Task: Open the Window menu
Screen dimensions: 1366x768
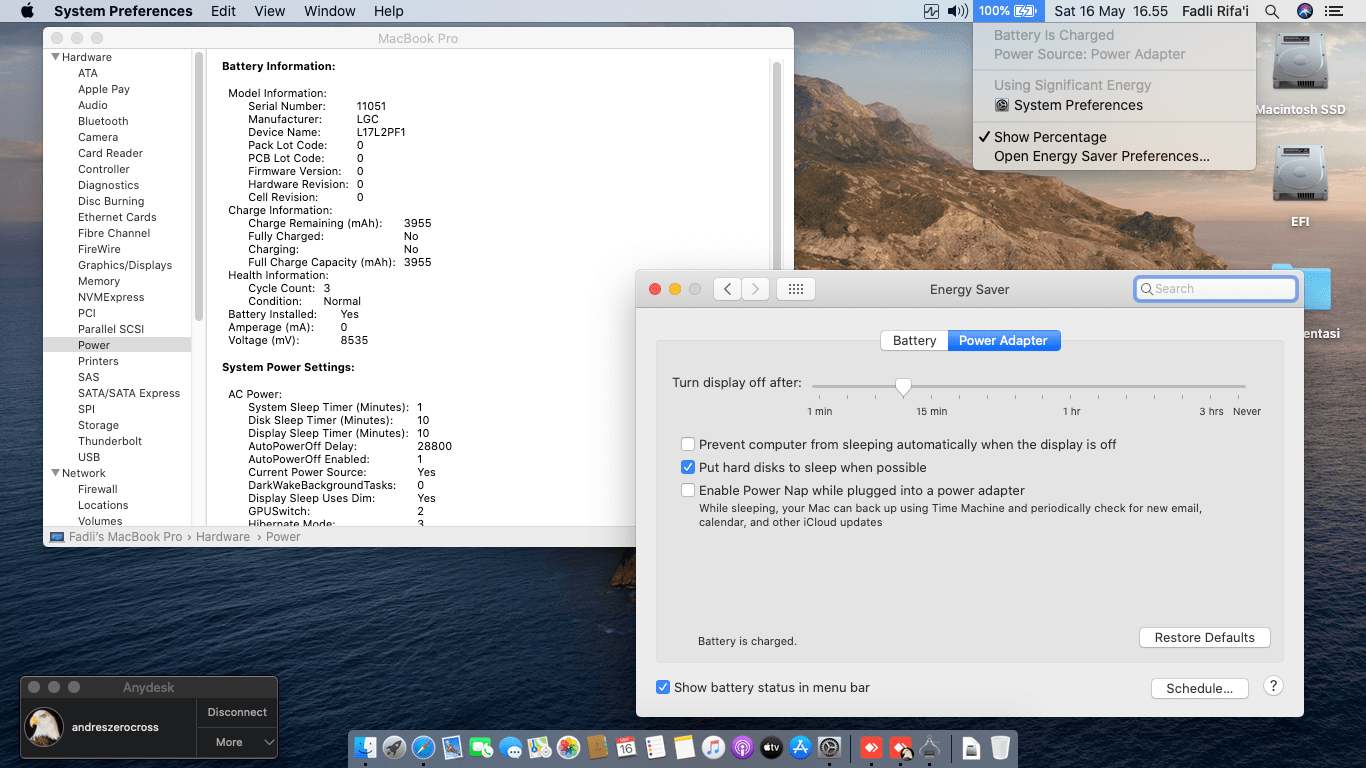Action: 329,11
